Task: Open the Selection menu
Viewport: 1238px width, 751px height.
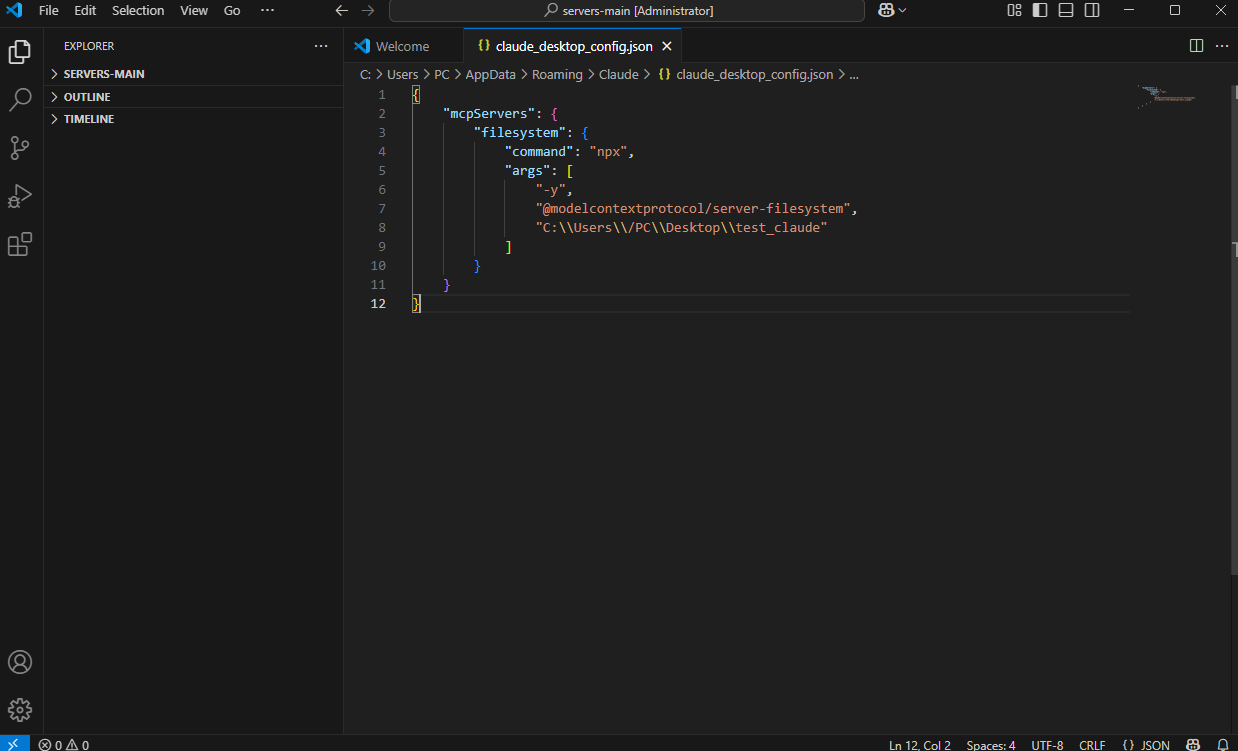Action: tap(138, 10)
